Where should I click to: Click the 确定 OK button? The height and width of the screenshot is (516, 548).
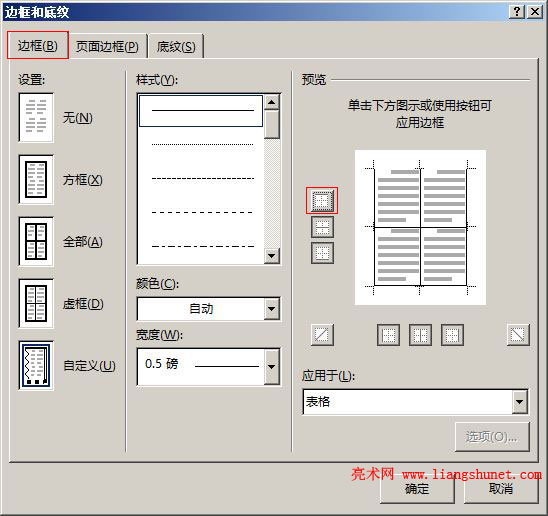417,489
